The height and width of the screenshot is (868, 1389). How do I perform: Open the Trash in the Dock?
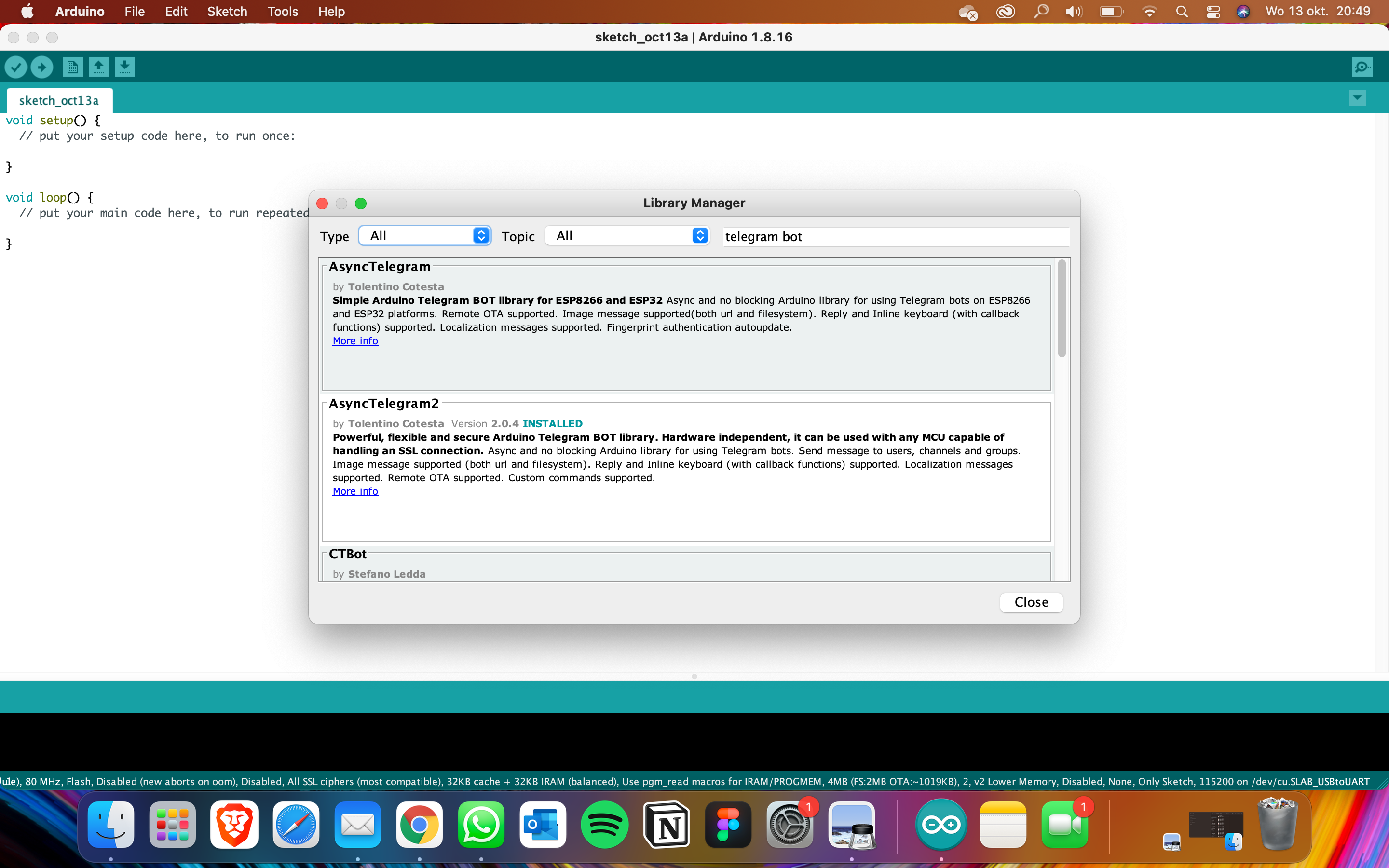pyautogui.click(x=1278, y=824)
